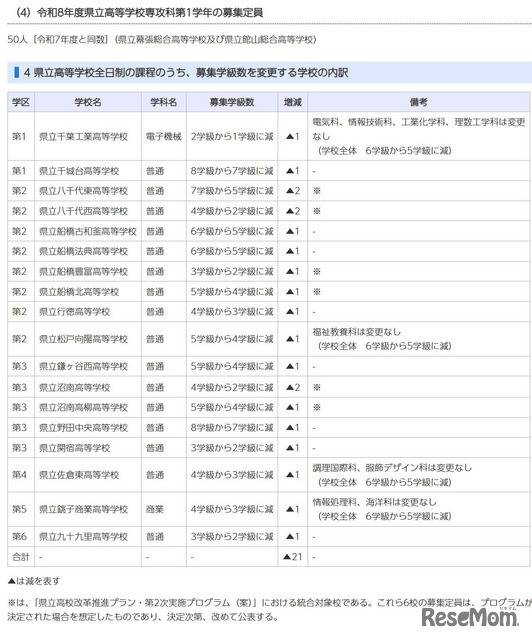The height and width of the screenshot is (640, 532).
Task: Click the 県立船橋北高等学校 cell
Action: tap(88, 291)
